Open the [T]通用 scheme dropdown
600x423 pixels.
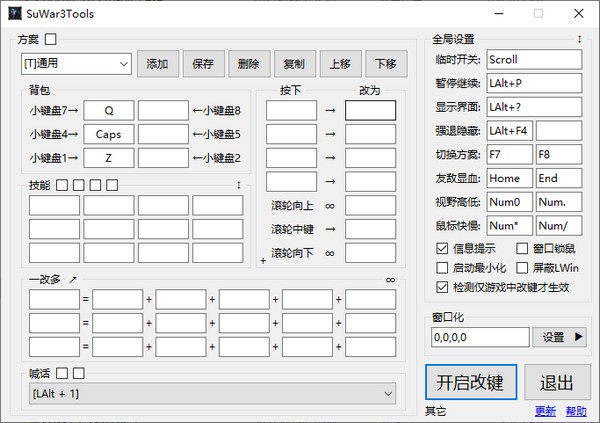(76, 64)
